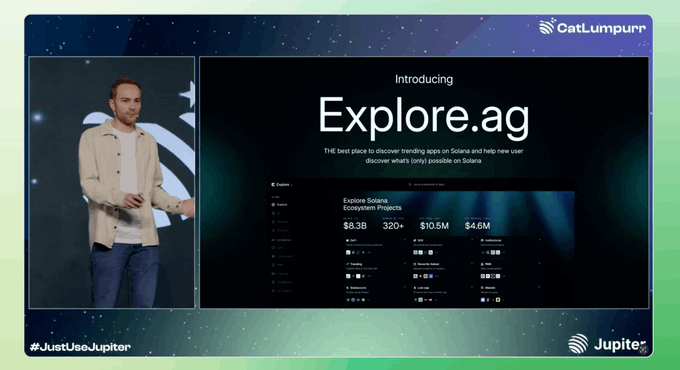This screenshot has width=680, height=370.
Task: Click the 320+ statistic
Action: pos(393,226)
